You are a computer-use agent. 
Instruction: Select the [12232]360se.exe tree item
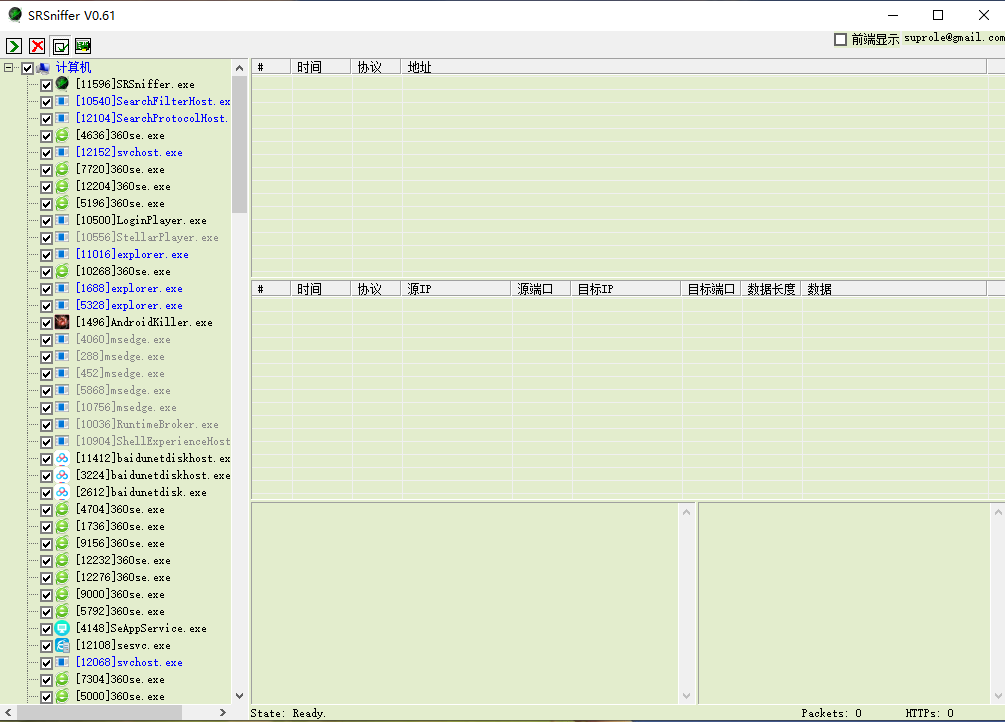pyautogui.click(x=123, y=560)
